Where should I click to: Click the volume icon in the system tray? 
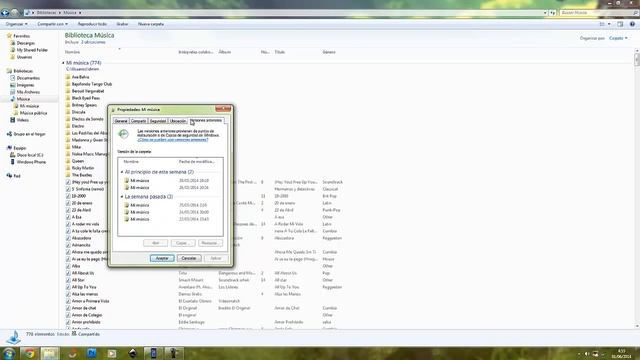tap(587, 354)
